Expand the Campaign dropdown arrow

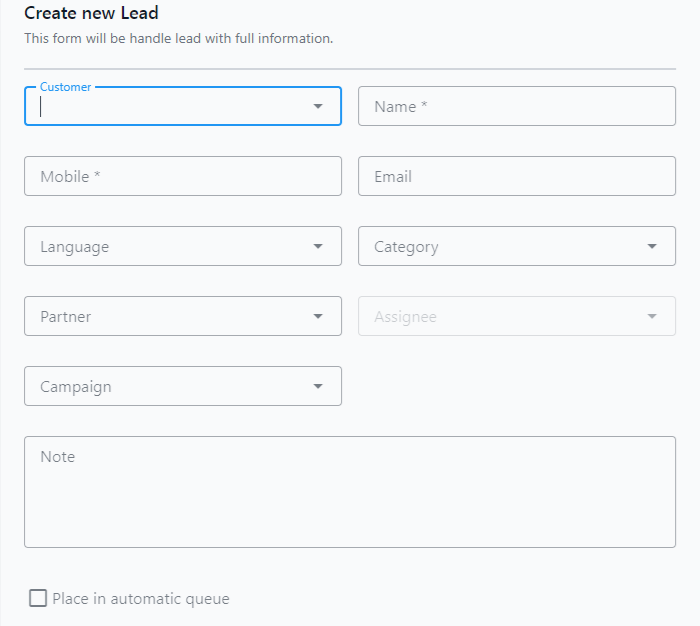click(318, 386)
